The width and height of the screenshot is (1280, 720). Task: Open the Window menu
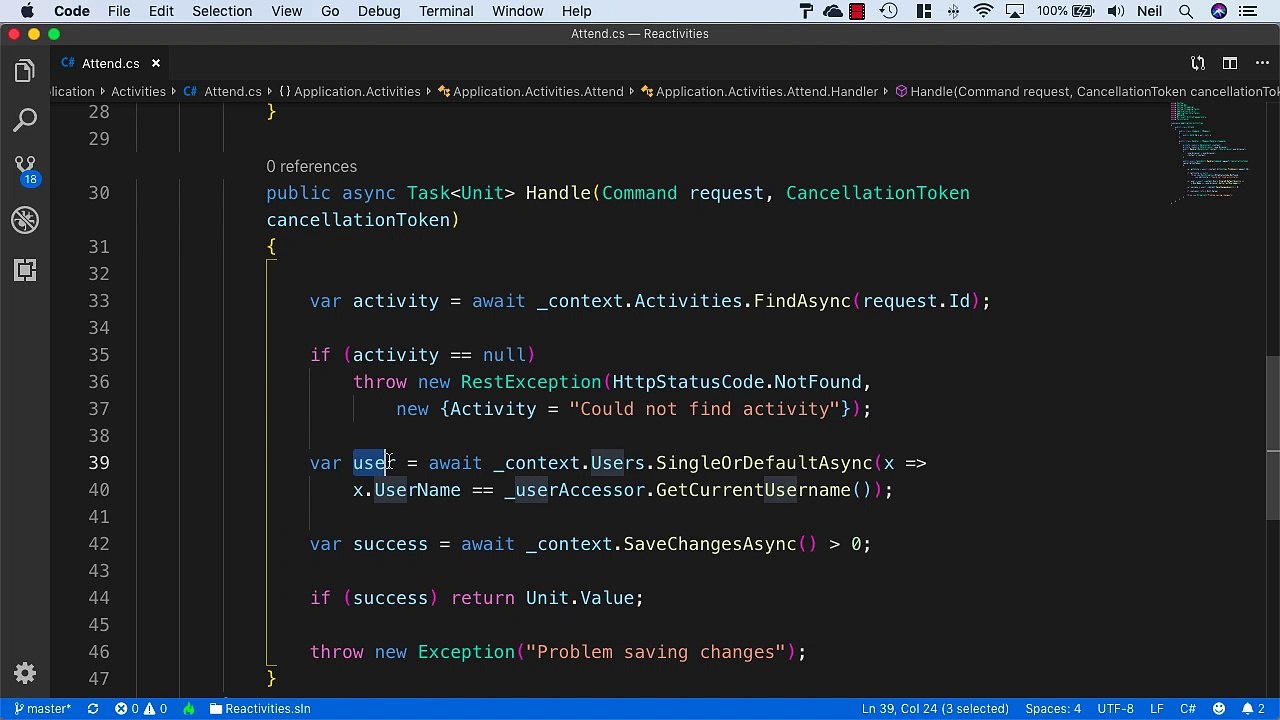click(518, 11)
